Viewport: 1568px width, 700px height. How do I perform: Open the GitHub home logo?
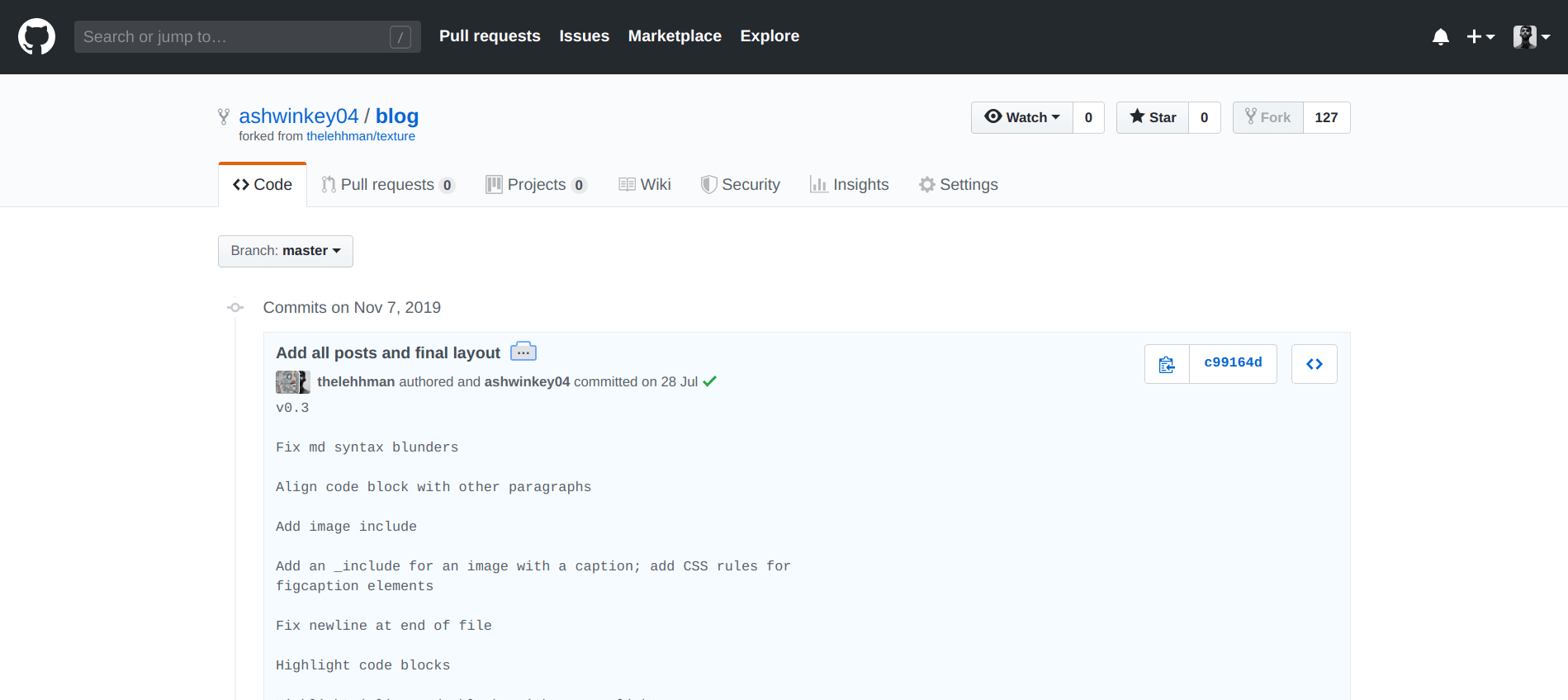tap(37, 37)
